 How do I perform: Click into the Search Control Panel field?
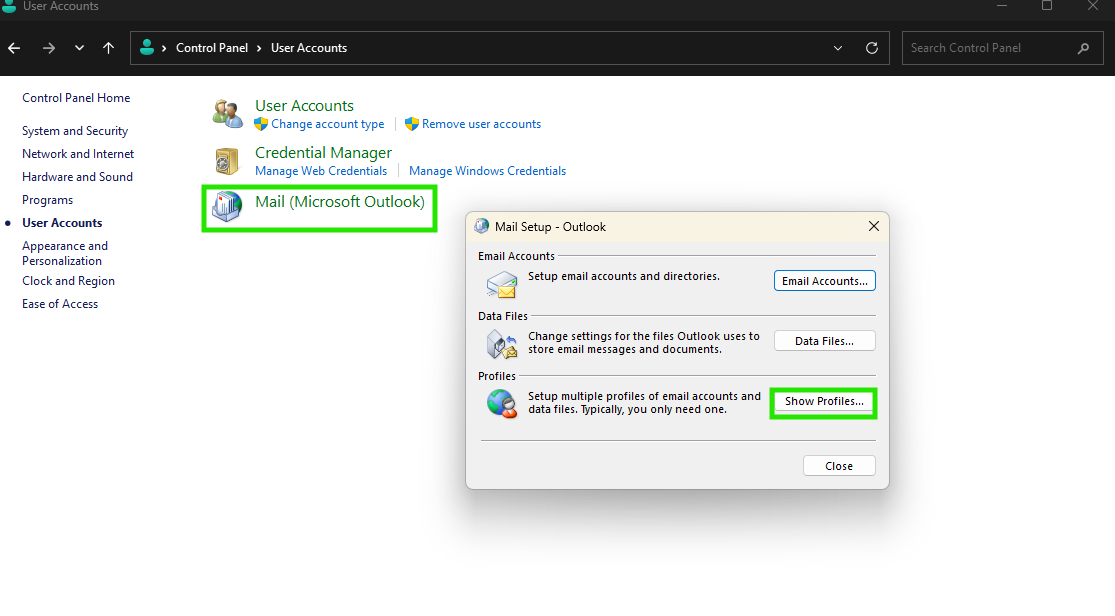[x=1003, y=48]
